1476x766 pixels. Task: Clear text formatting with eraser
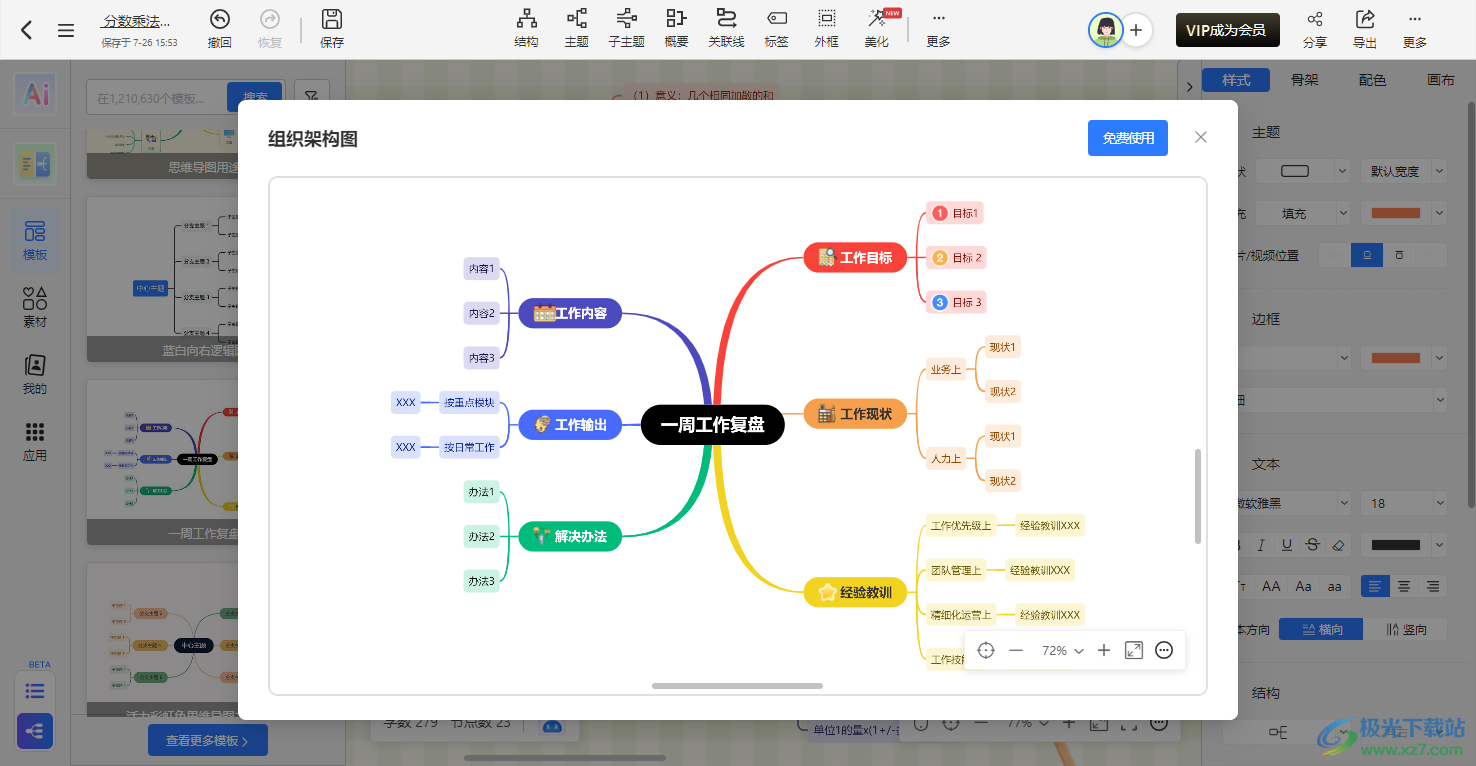coord(1340,545)
